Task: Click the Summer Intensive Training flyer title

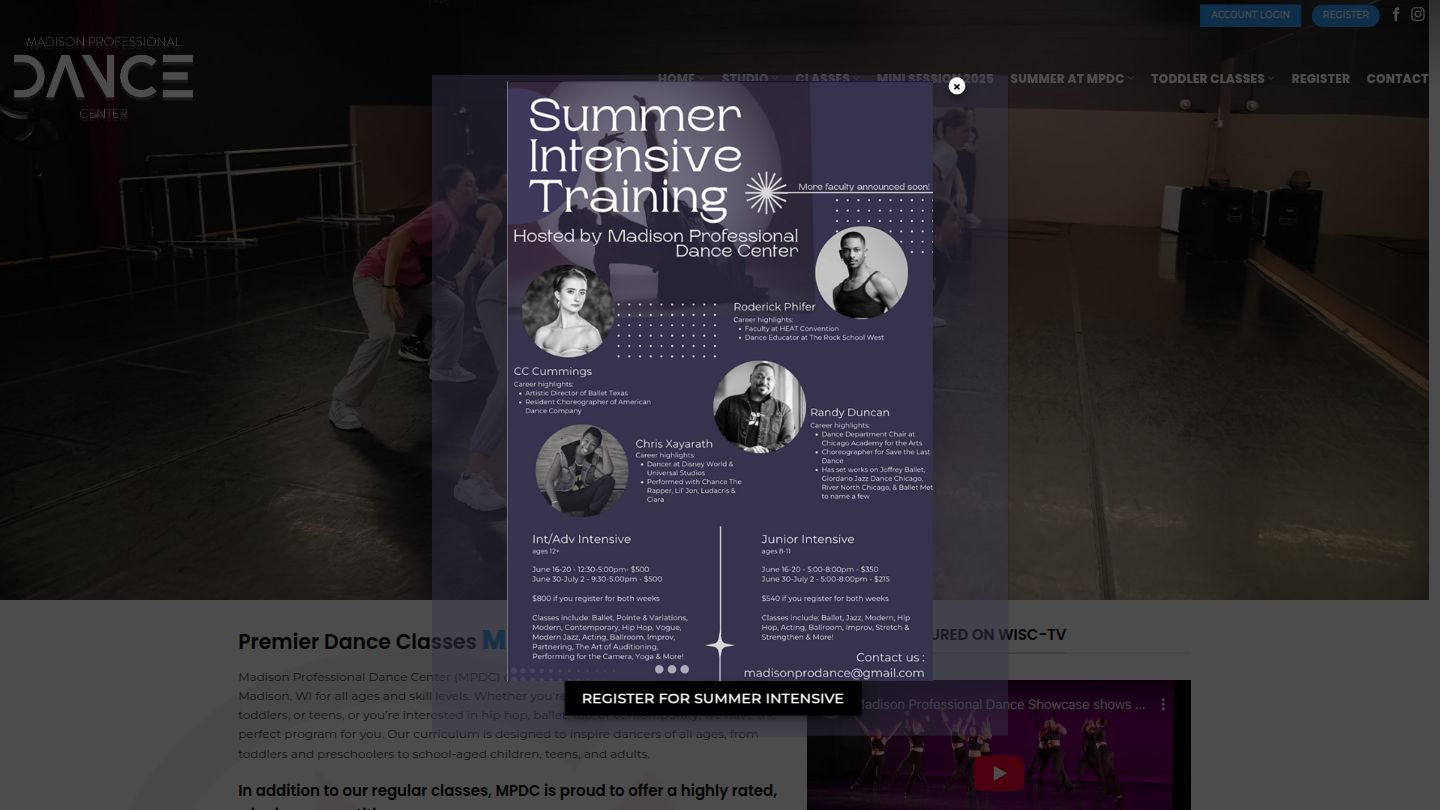Action: point(635,156)
